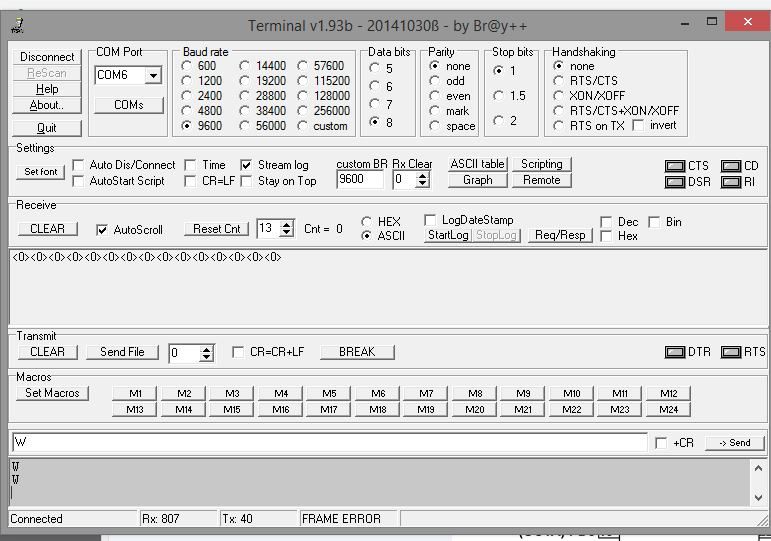Click the custom BR field showing 9600
Screen dimensions: 771x541
(360, 179)
